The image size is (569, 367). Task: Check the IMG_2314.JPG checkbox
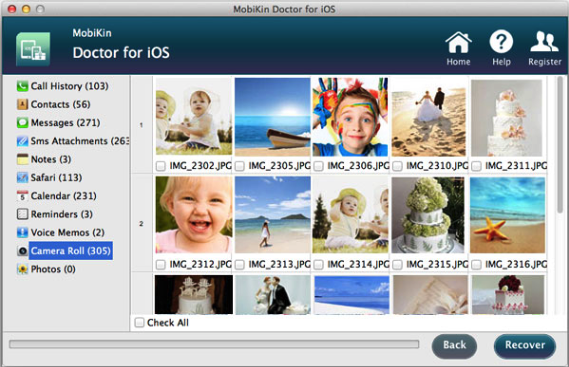click(319, 265)
